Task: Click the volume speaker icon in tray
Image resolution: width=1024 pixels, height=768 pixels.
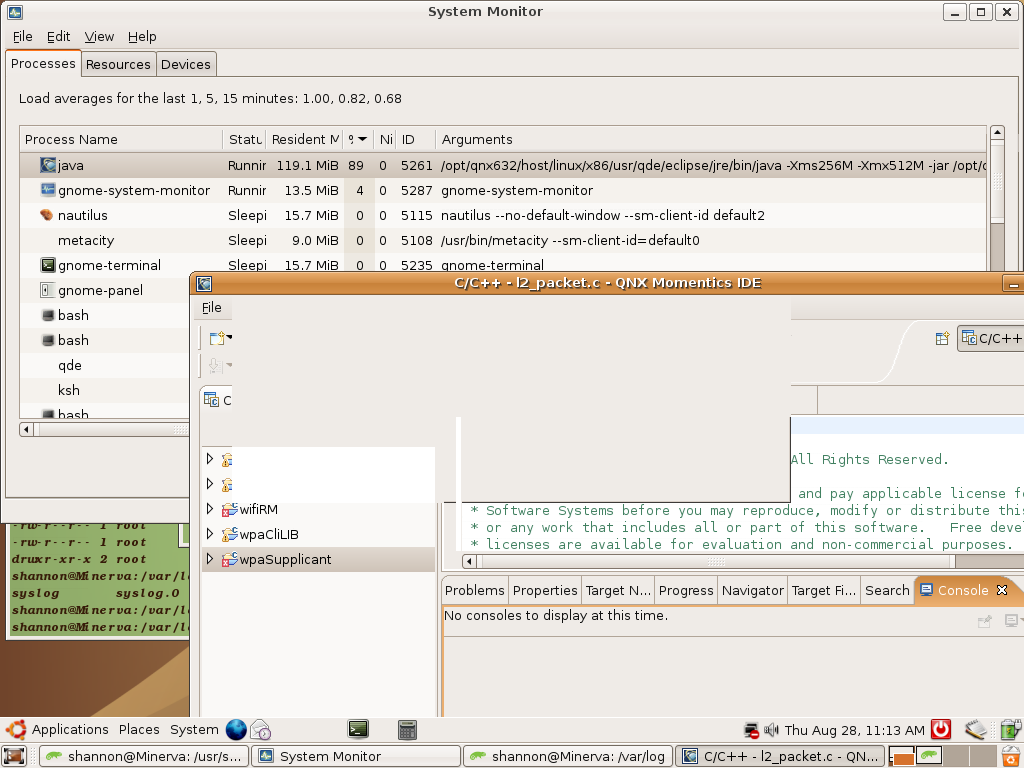Action: pyautogui.click(x=771, y=730)
